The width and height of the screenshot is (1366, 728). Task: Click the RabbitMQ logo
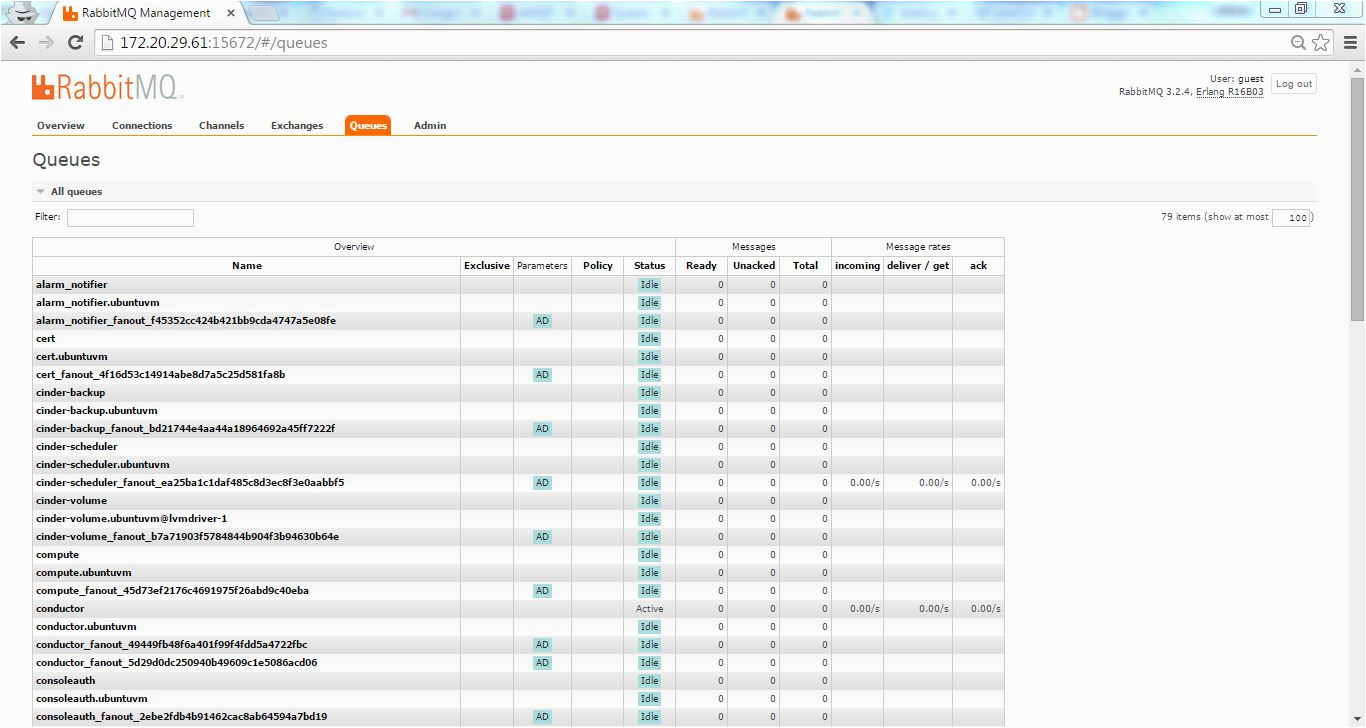click(x=107, y=87)
